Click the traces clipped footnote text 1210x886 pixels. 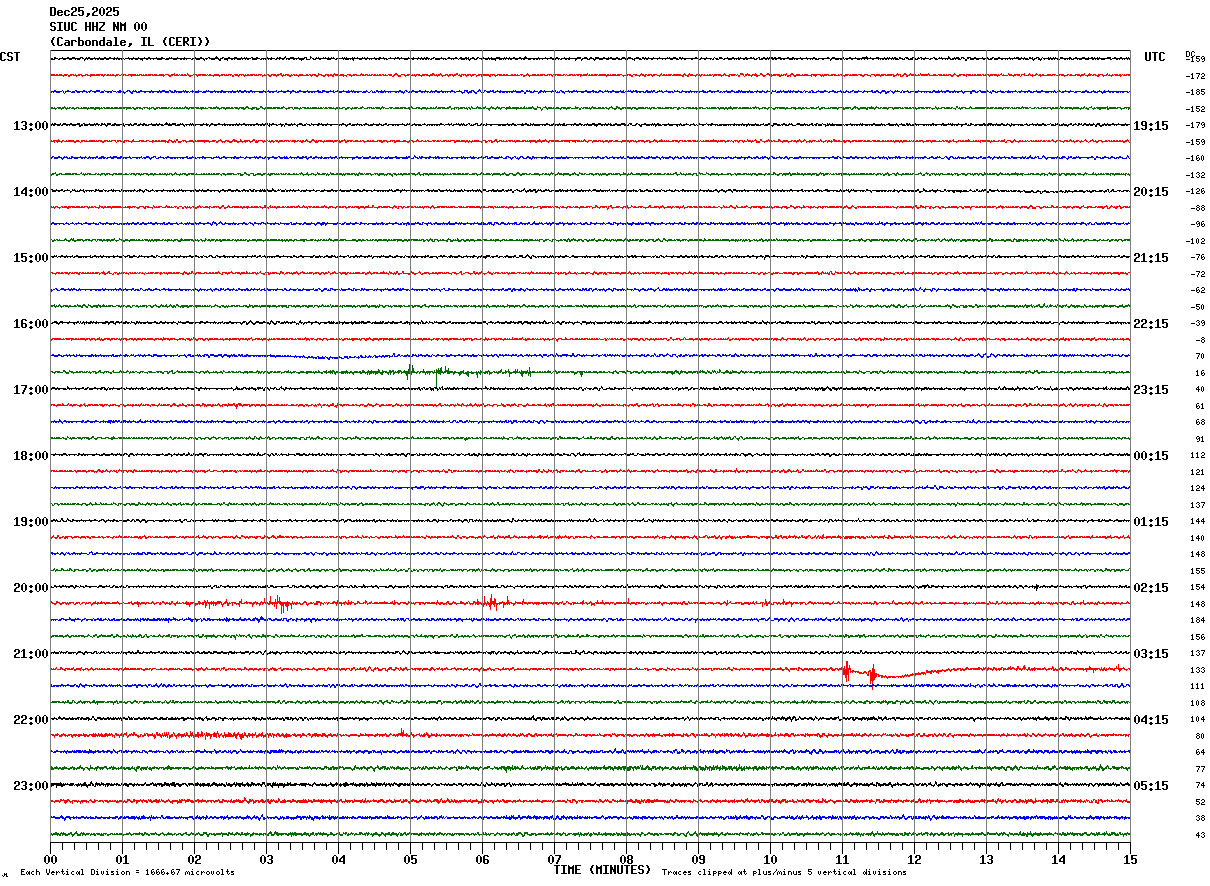point(784,872)
